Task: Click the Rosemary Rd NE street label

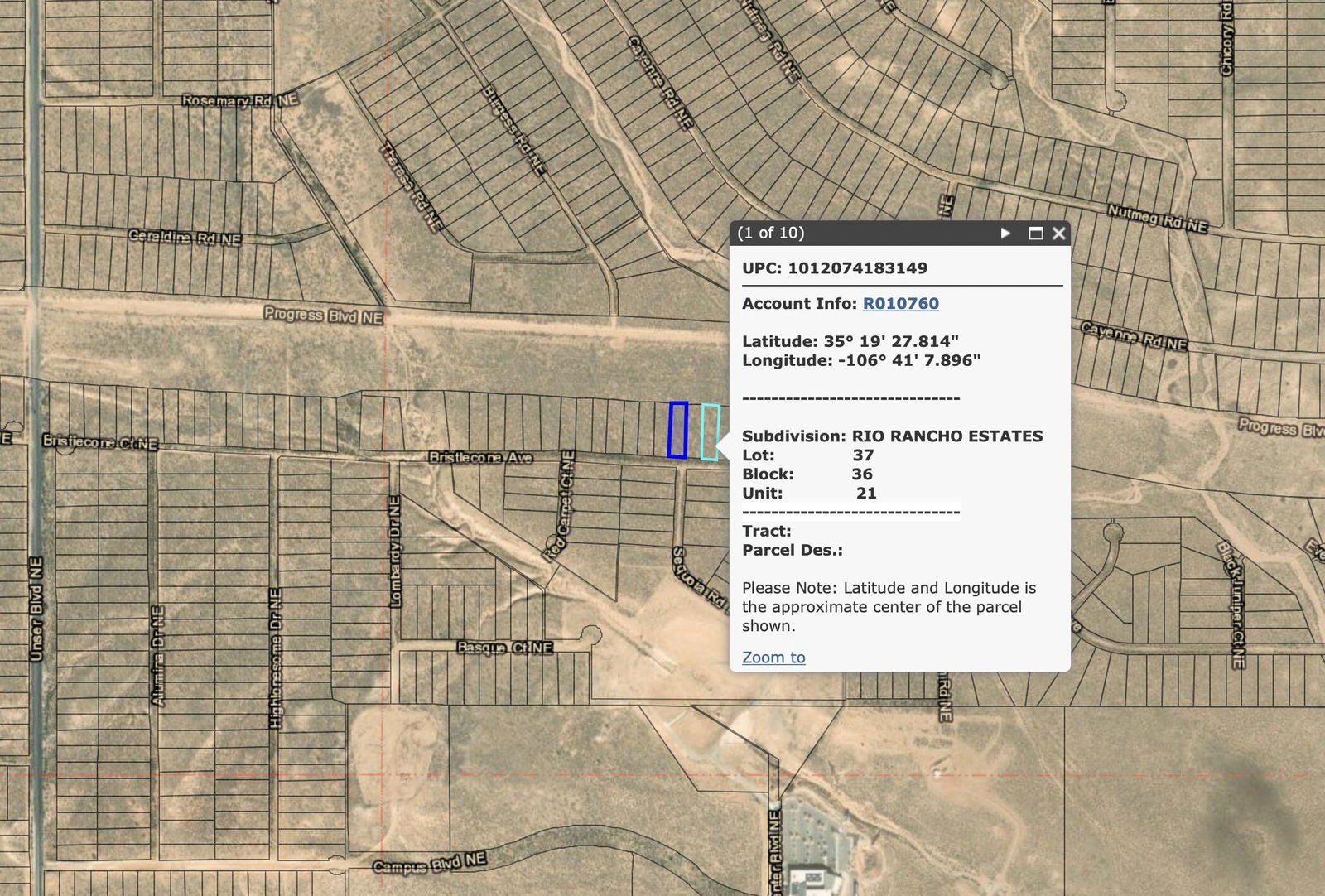Action: tap(239, 100)
